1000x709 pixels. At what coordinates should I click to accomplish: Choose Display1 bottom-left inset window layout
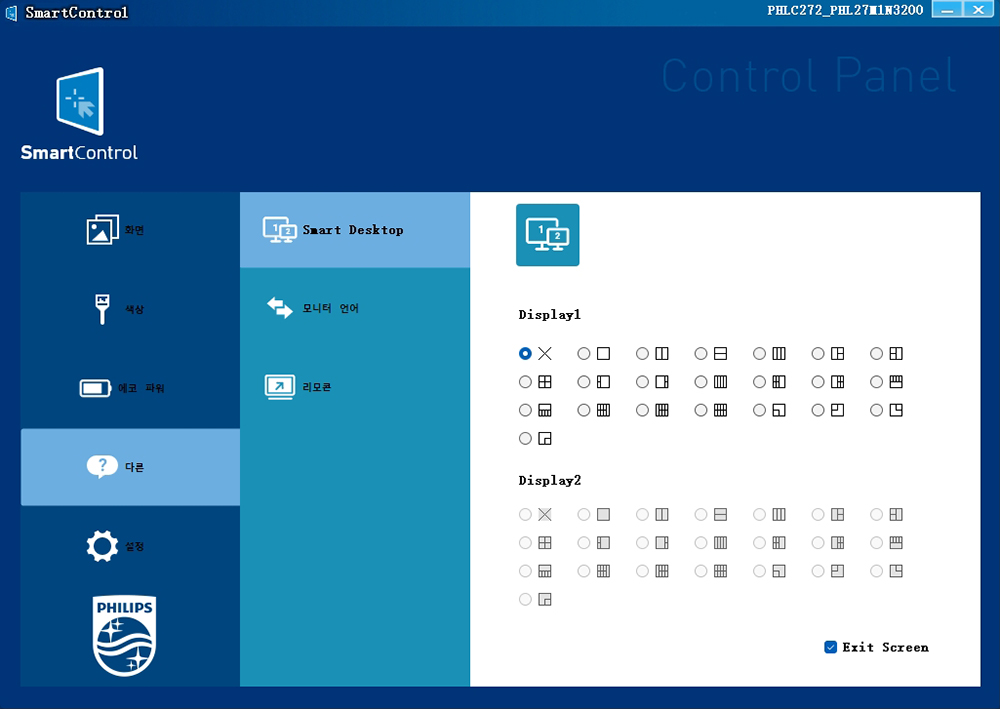click(760, 410)
